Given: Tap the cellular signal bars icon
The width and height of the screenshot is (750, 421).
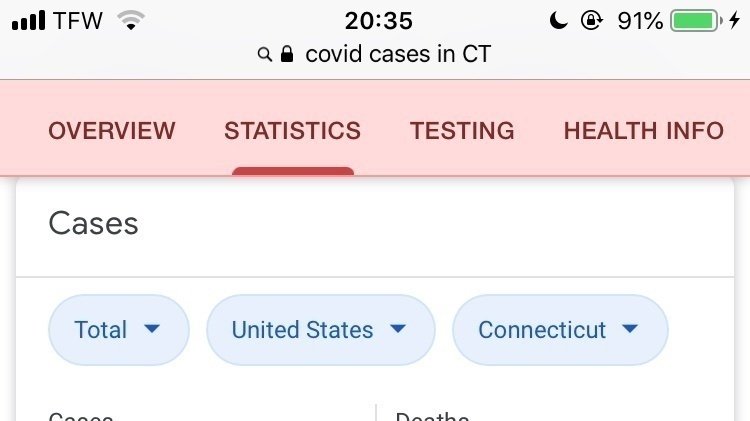Looking at the screenshot, I should point(28,21).
